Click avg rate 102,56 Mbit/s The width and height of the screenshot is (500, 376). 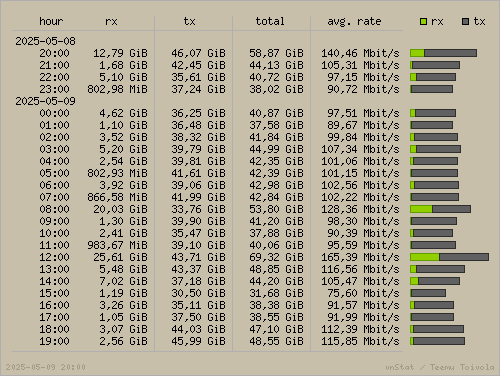360,185
